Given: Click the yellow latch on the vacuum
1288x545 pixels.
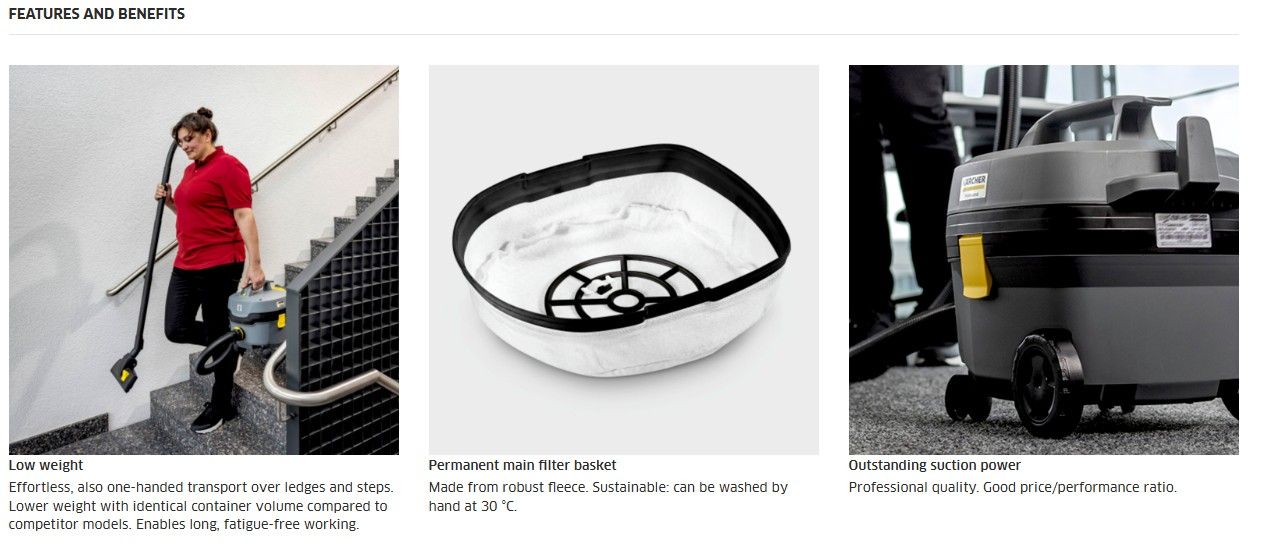Looking at the screenshot, I should point(974,266).
